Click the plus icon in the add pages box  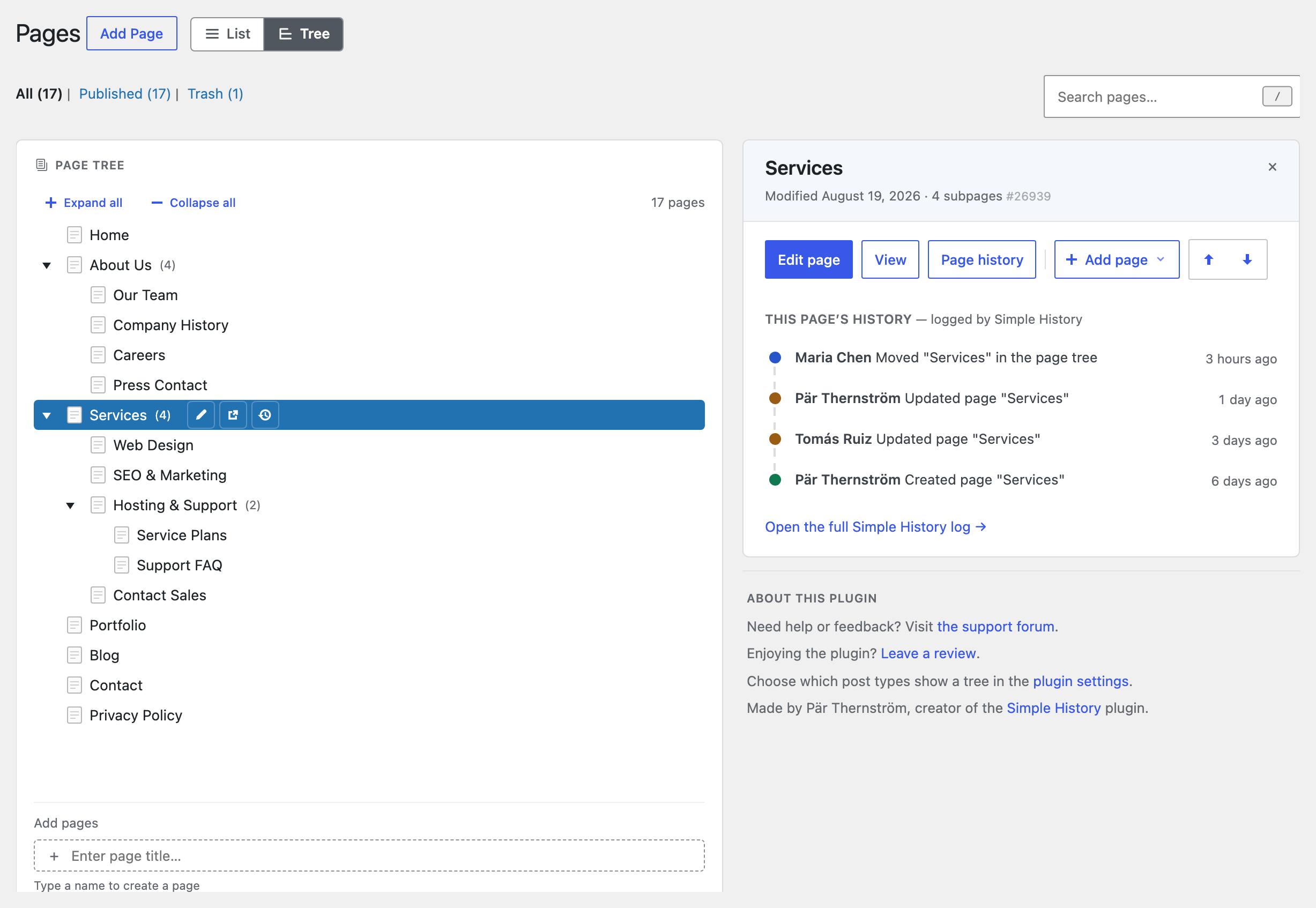[x=54, y=856]
